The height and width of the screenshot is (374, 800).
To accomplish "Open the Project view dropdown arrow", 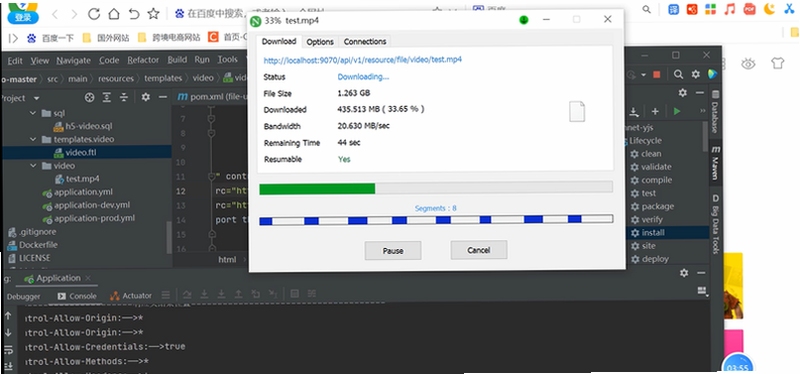I will [36, 98].
